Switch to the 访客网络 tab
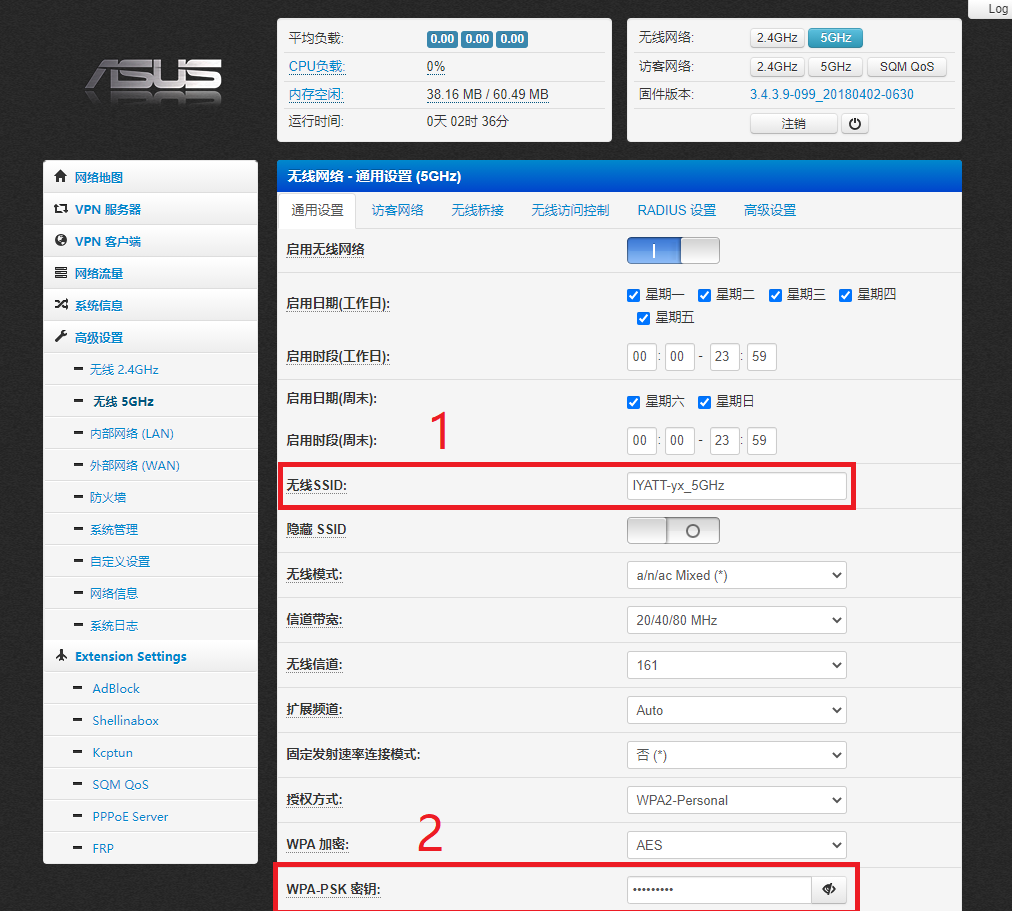This screenshot has width=1012, height=911. tap(398, 210)
